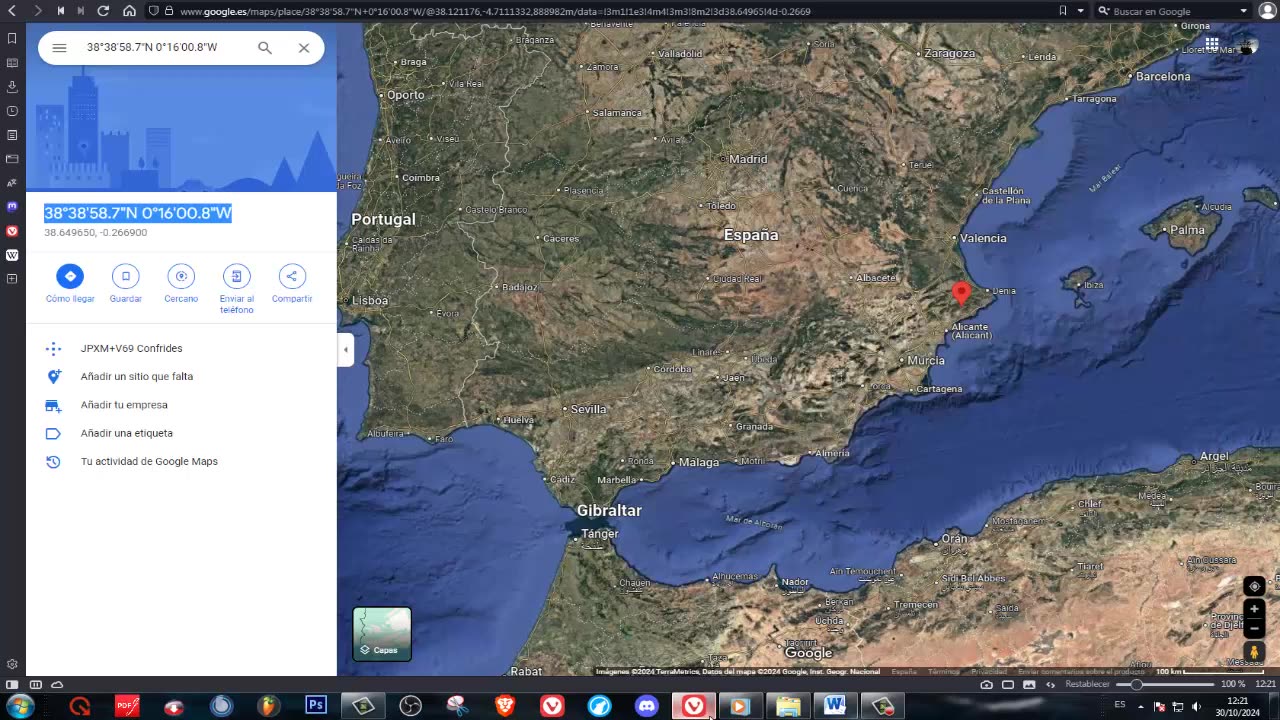The image size is (1280, 720).
Task: Open the address bar dropdown arrow
Action: (1080, 11)
